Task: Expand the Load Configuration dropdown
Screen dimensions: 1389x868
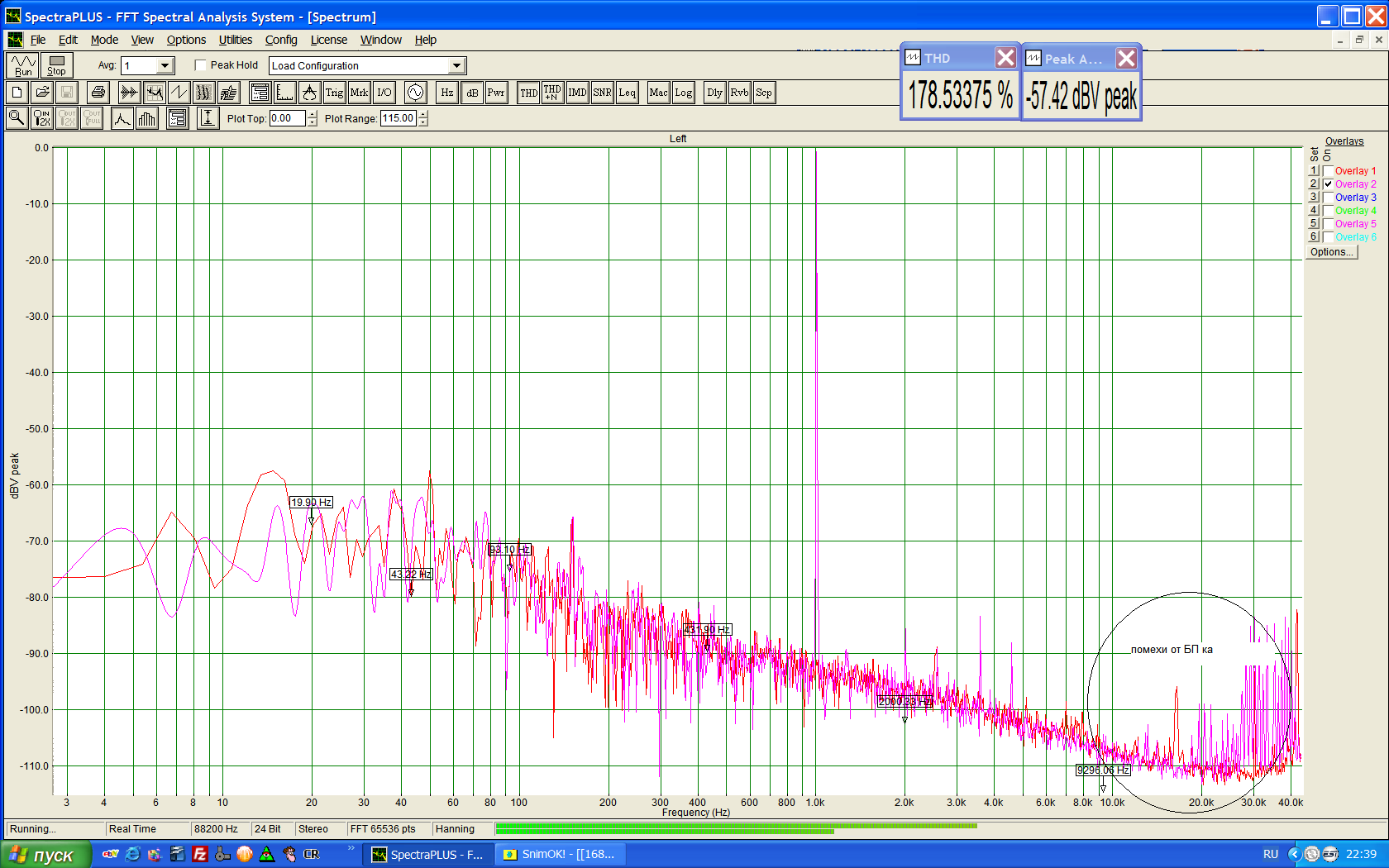Action: coord(456,65)
